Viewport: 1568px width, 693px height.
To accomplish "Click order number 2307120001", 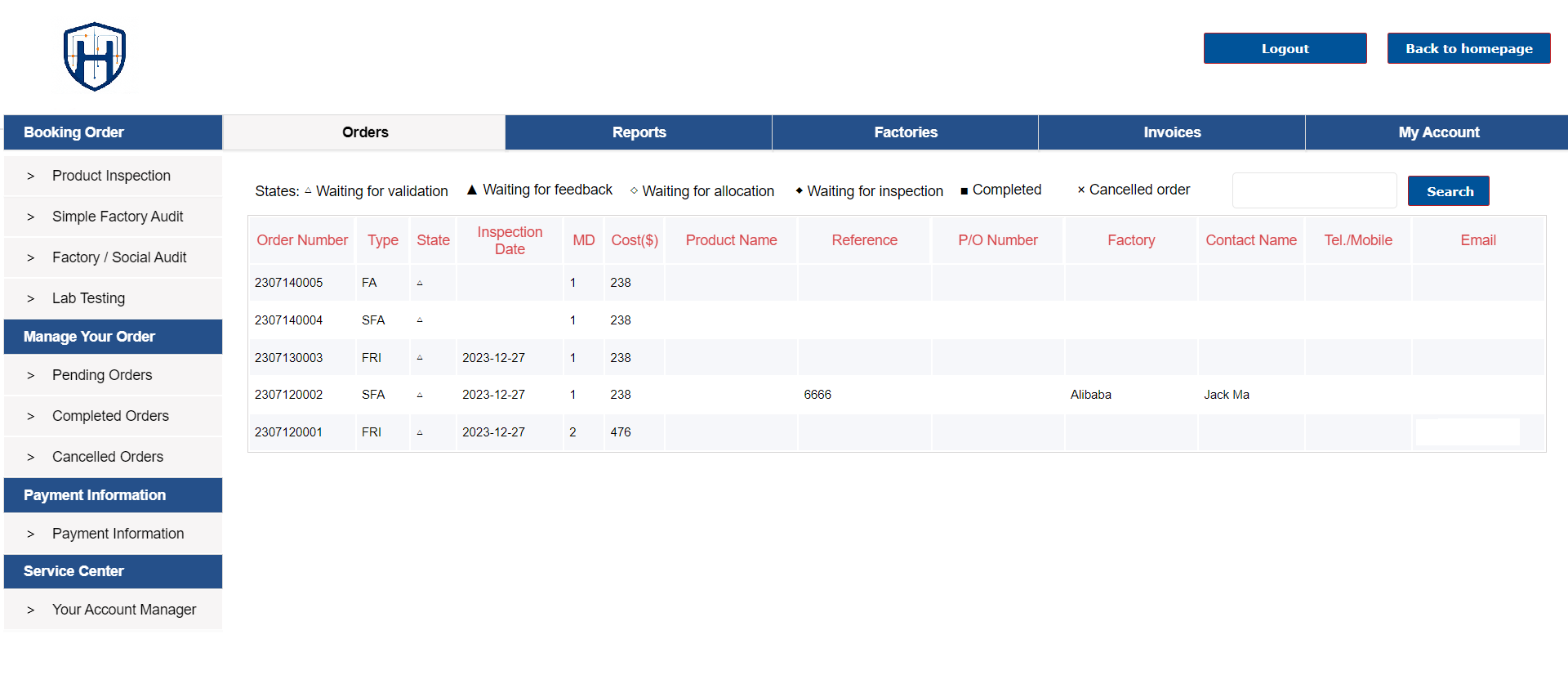I will coord(288,432).
